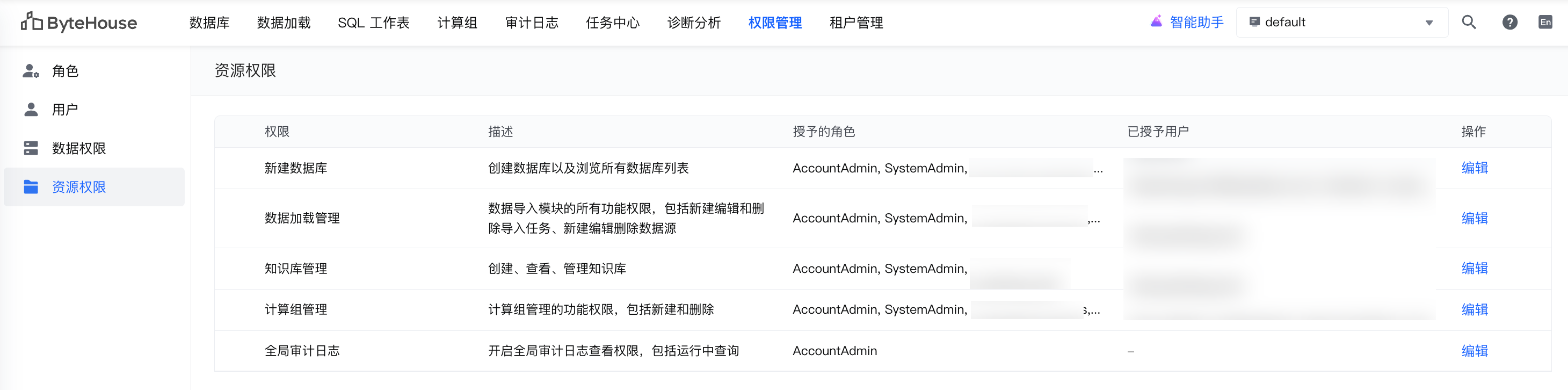Click the ByteHouse logo icon
The width and height of the screenshot is (1568, 390).
[x=32, y=22]
